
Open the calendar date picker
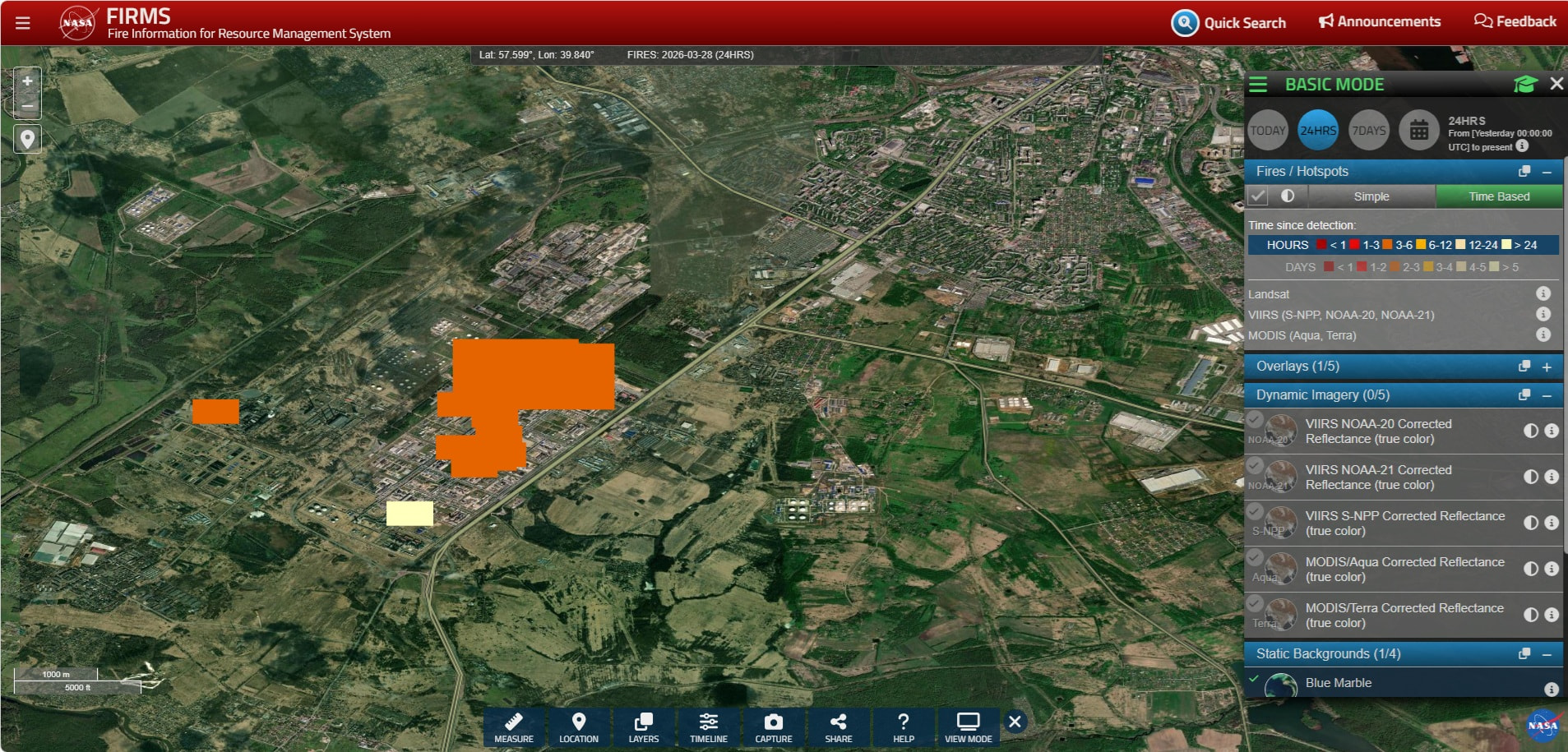click(x=1418, y=131)
